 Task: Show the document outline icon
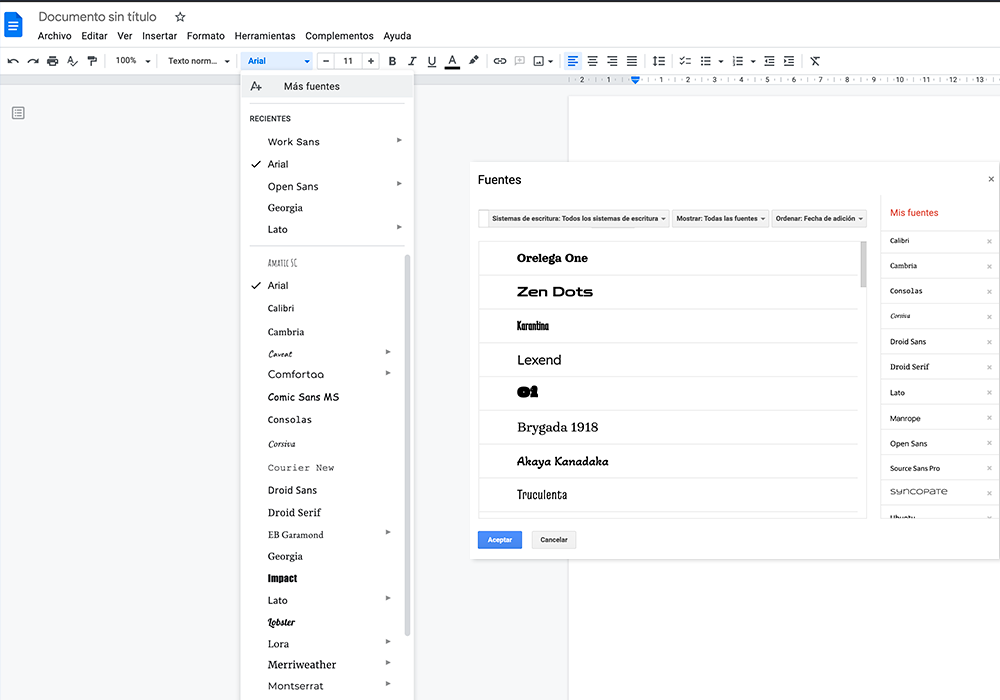click(18, 113)
